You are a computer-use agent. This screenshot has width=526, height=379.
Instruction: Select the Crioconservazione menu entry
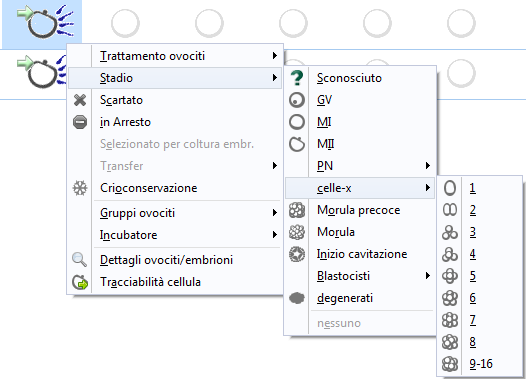(x=175, y=188)
